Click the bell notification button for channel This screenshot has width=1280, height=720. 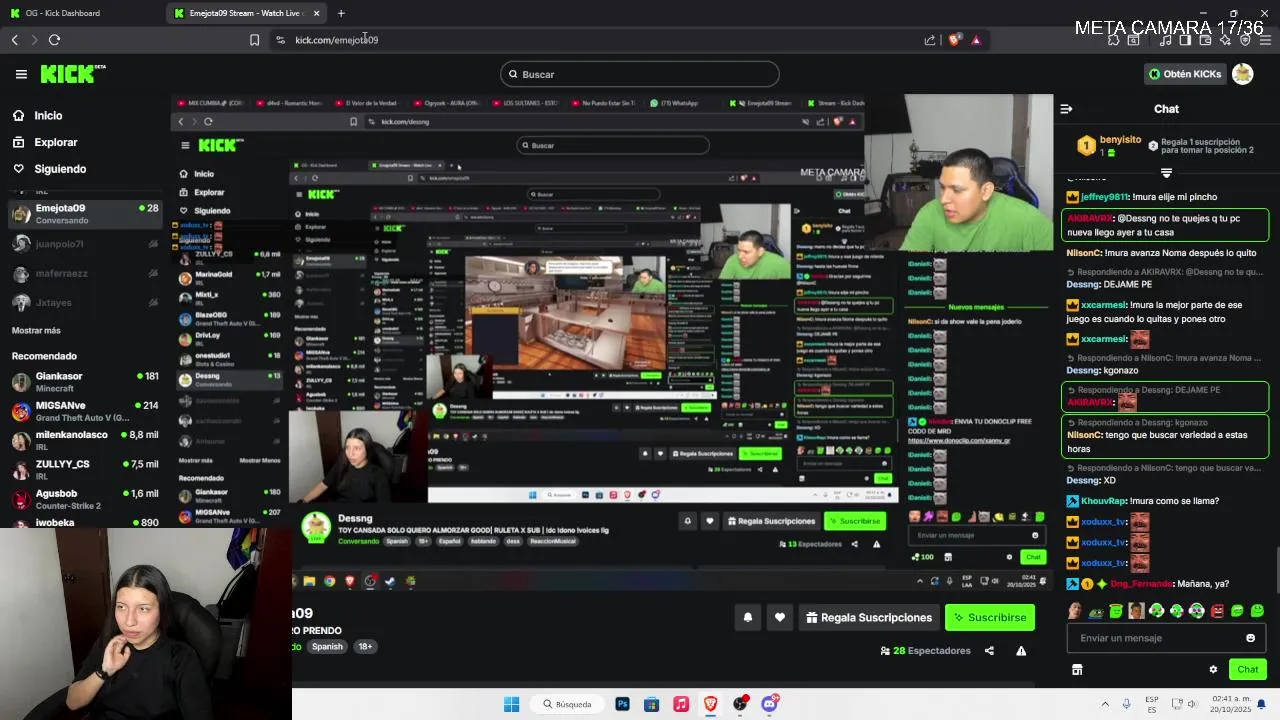tap(747, 617)
